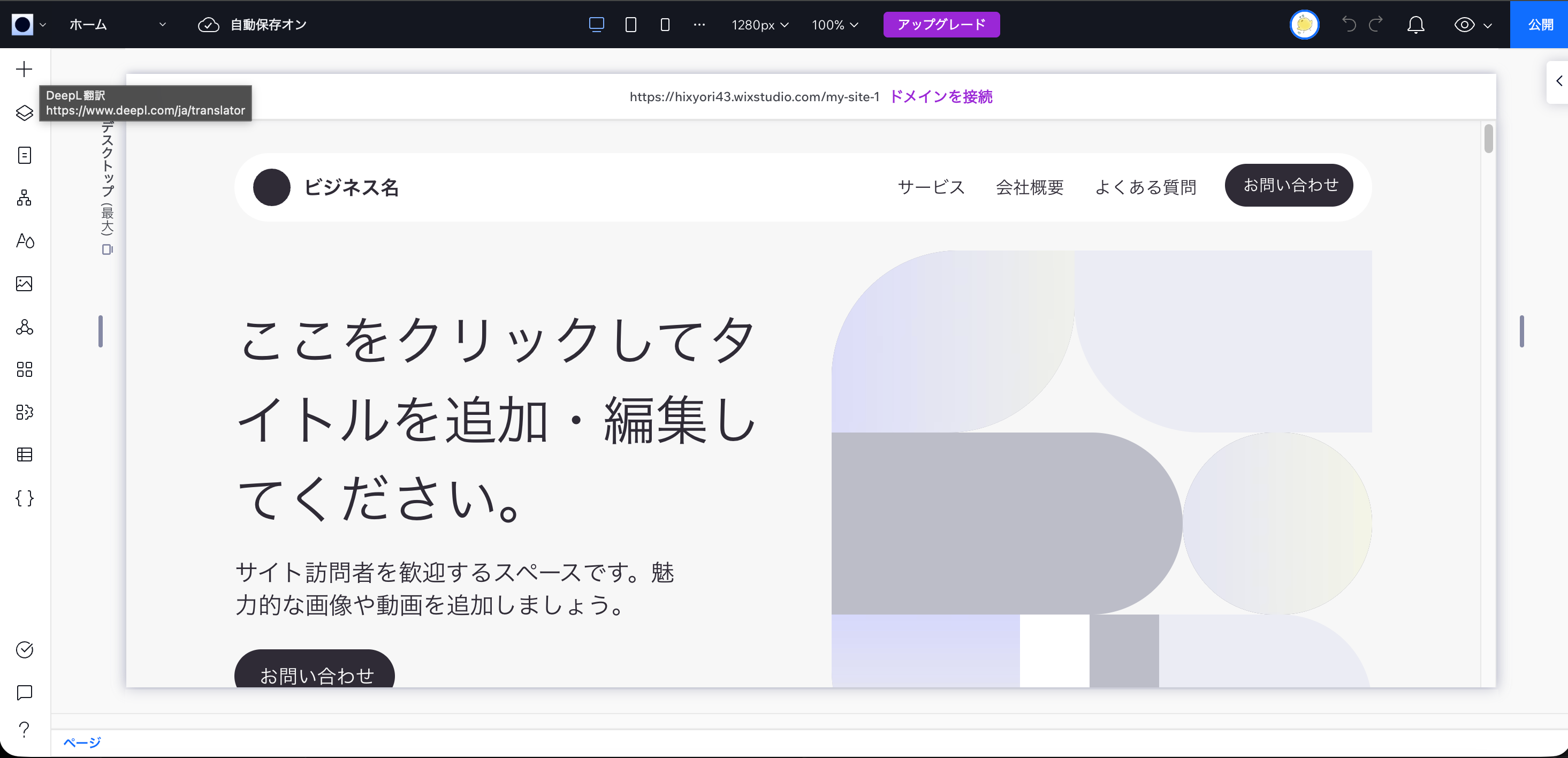Image resolution: width=1568 pixels, height=758 pixels.
Task: Open more breakpoints ellipsis menu
Action: 699,24
